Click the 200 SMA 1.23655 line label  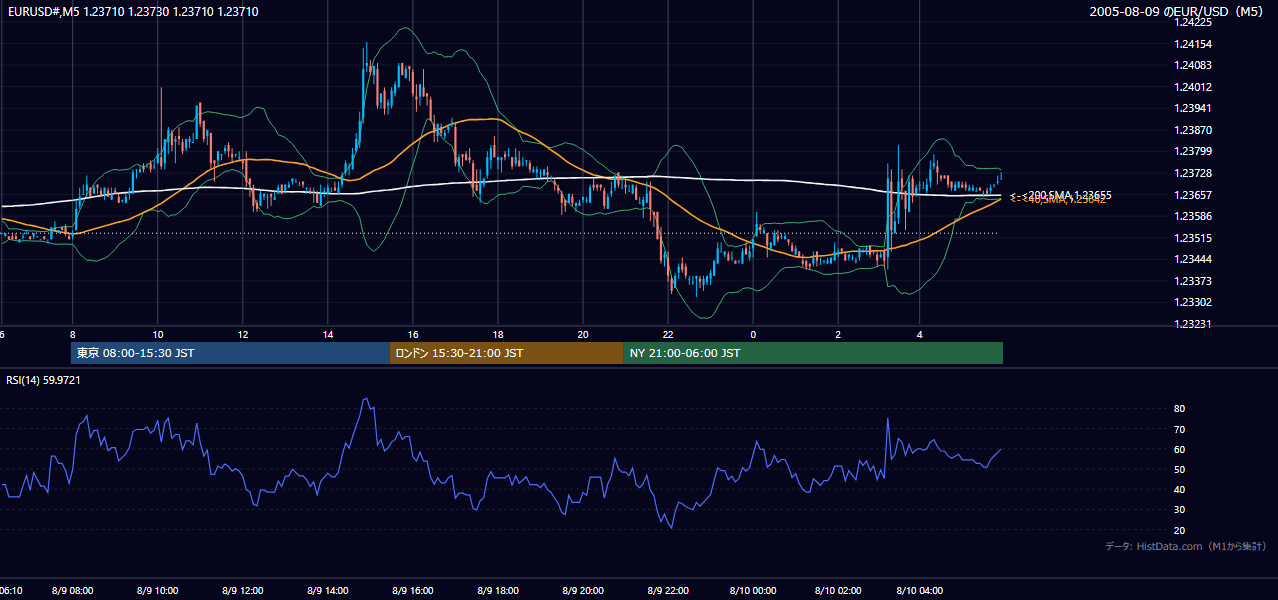[x=1061, y=195]
